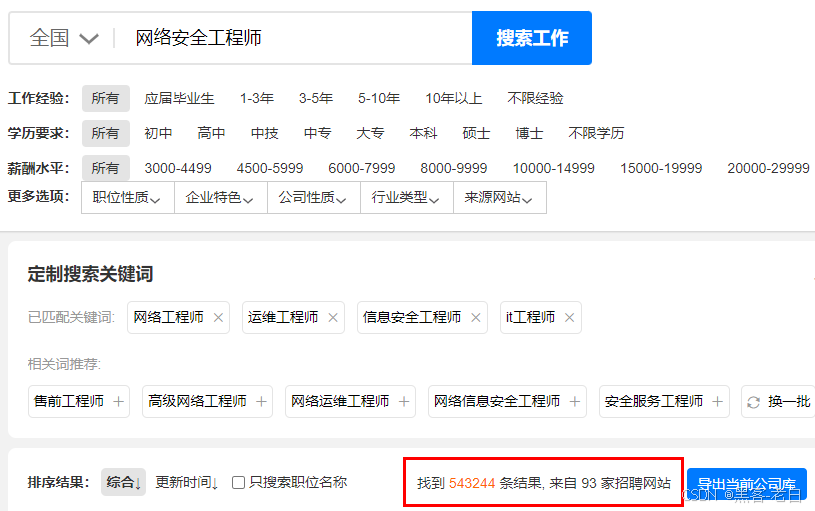815x511 pixels.
Task: Sort results by 更新时间
Action: click(187, 482)
